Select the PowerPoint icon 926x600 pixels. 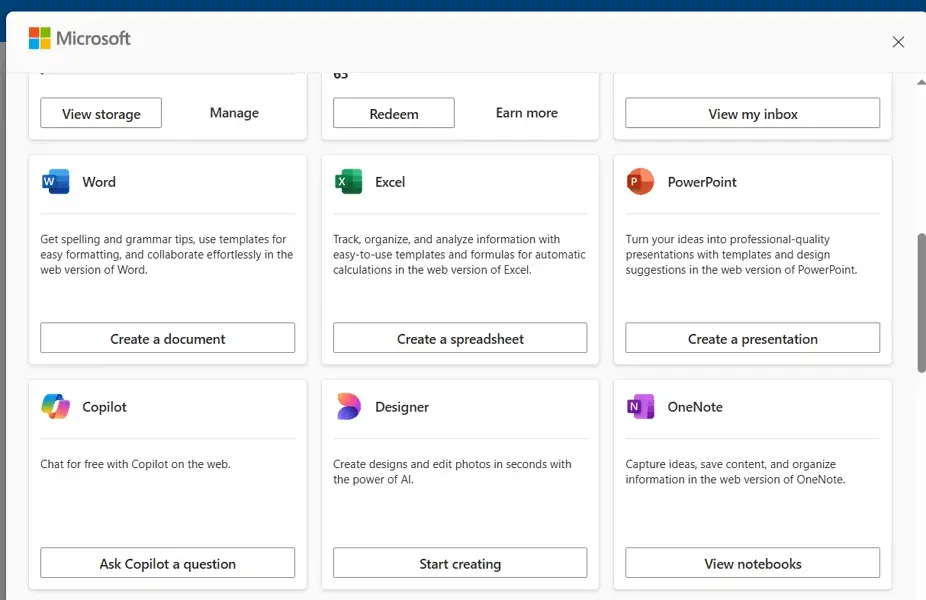pyautogui.click(x=639, y=181)
